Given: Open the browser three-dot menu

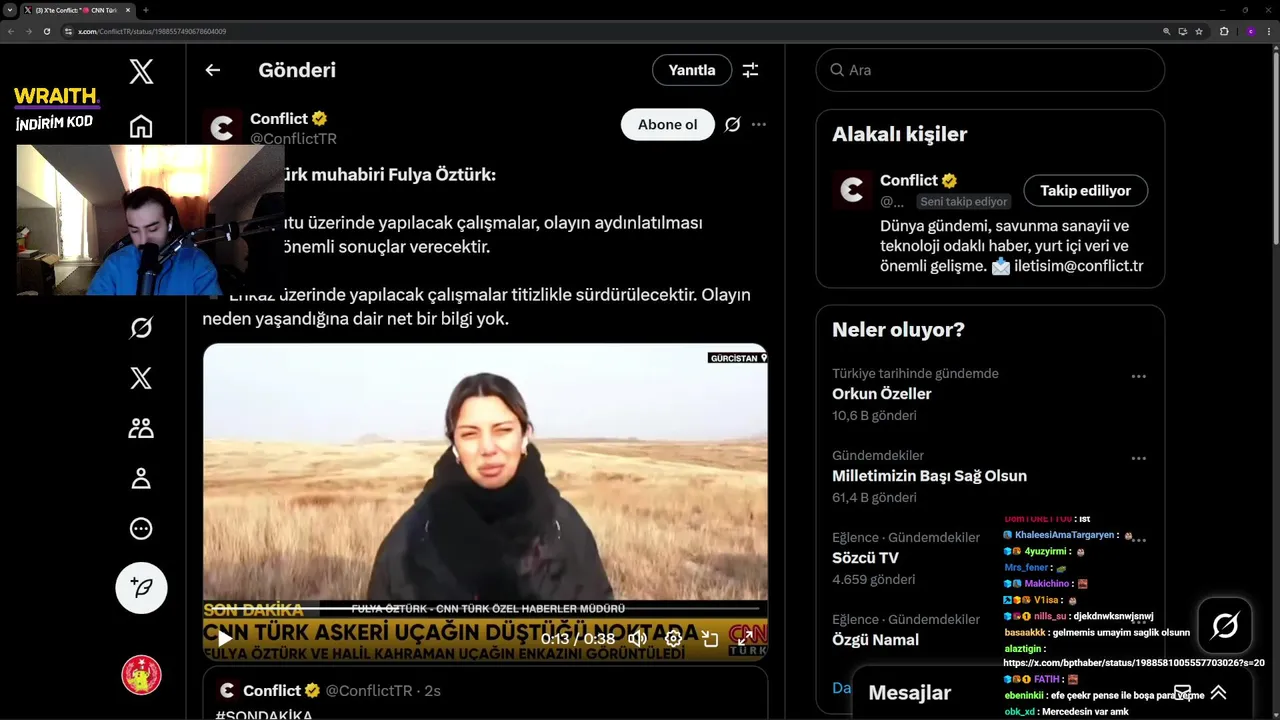Looking at the screenshot, I should (1270, 31).
